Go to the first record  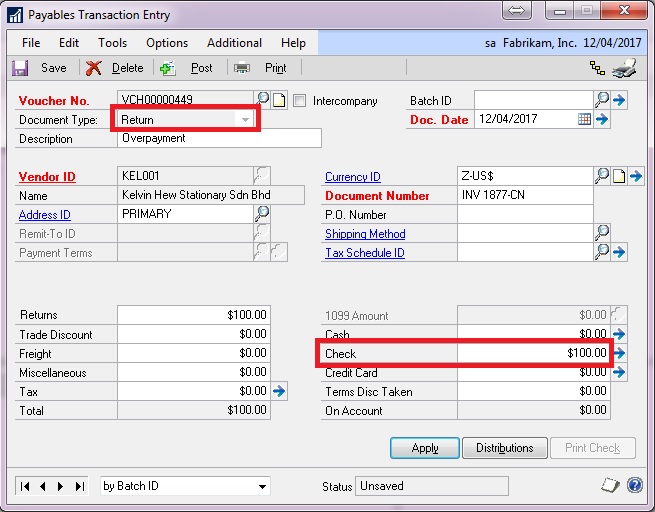(25, 486)
